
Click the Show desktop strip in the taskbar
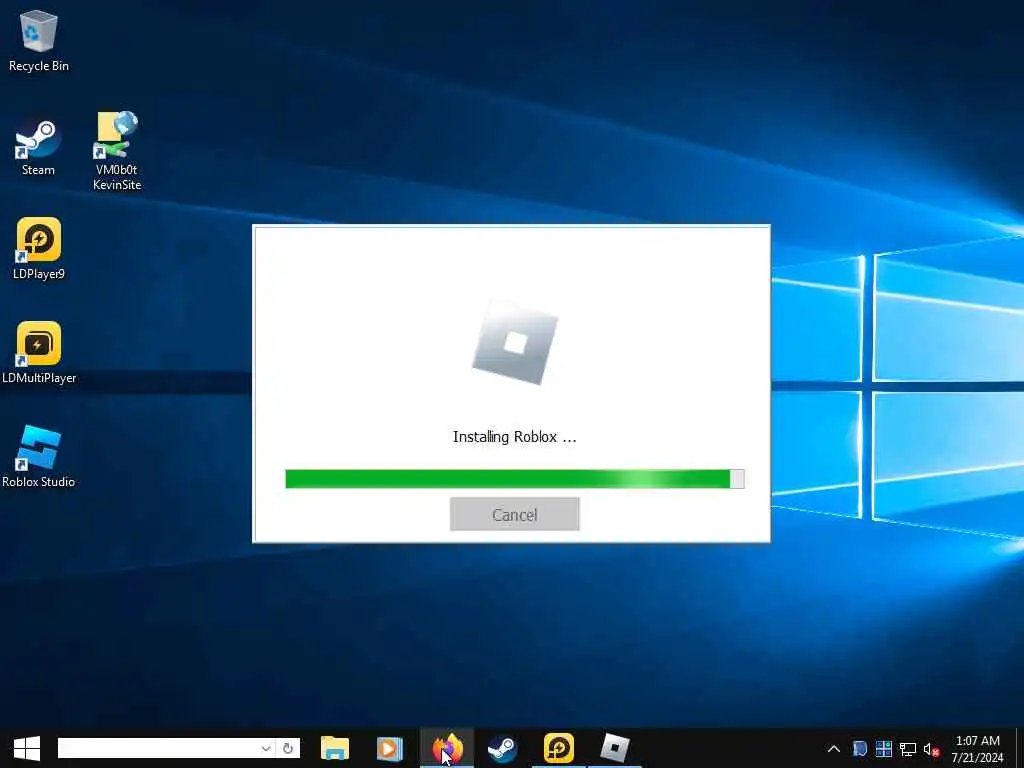pyautogui.click(x=1020, y=749)
